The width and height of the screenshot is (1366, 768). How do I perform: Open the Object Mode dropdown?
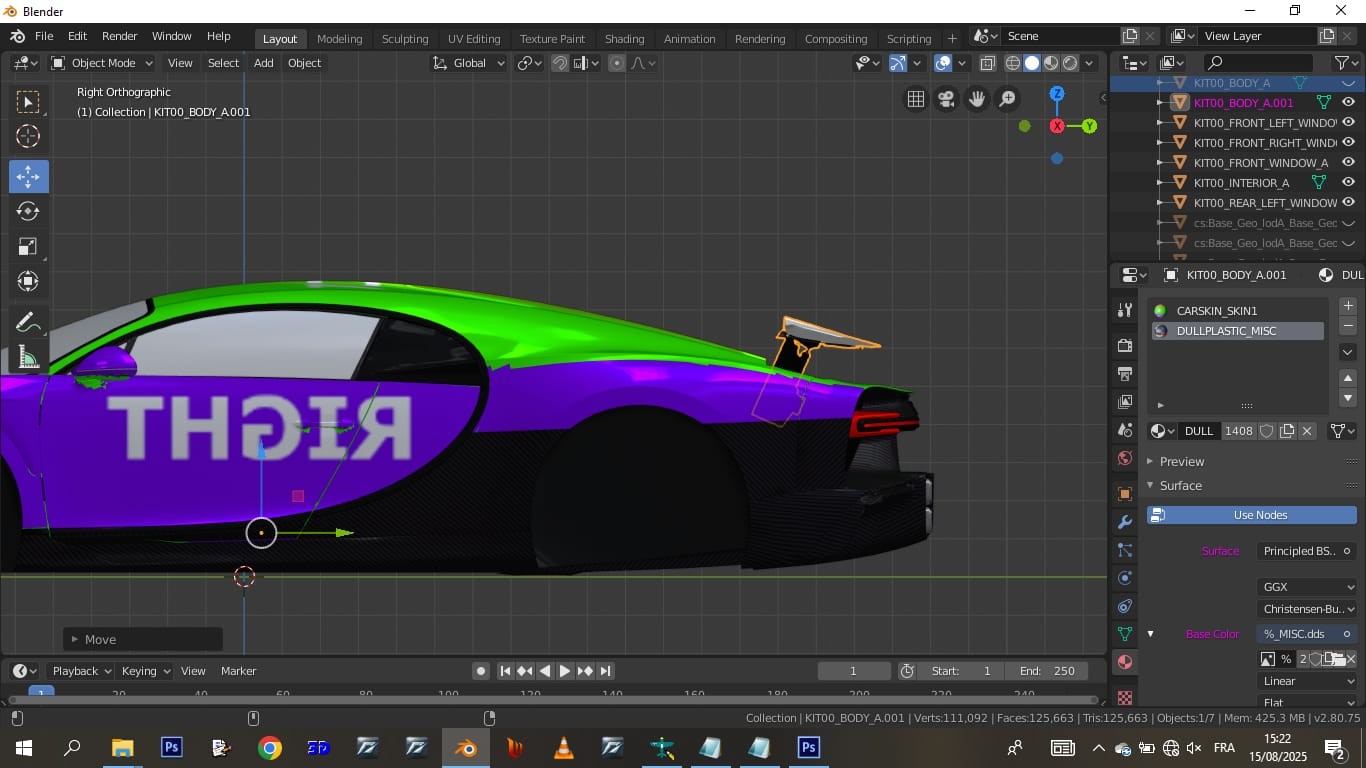tap(103, 63)
